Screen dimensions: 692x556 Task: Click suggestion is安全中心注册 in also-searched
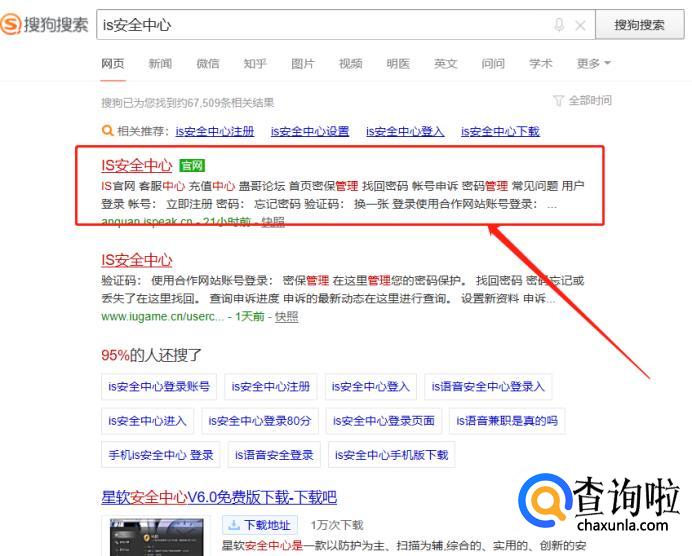tap(271, 387)
